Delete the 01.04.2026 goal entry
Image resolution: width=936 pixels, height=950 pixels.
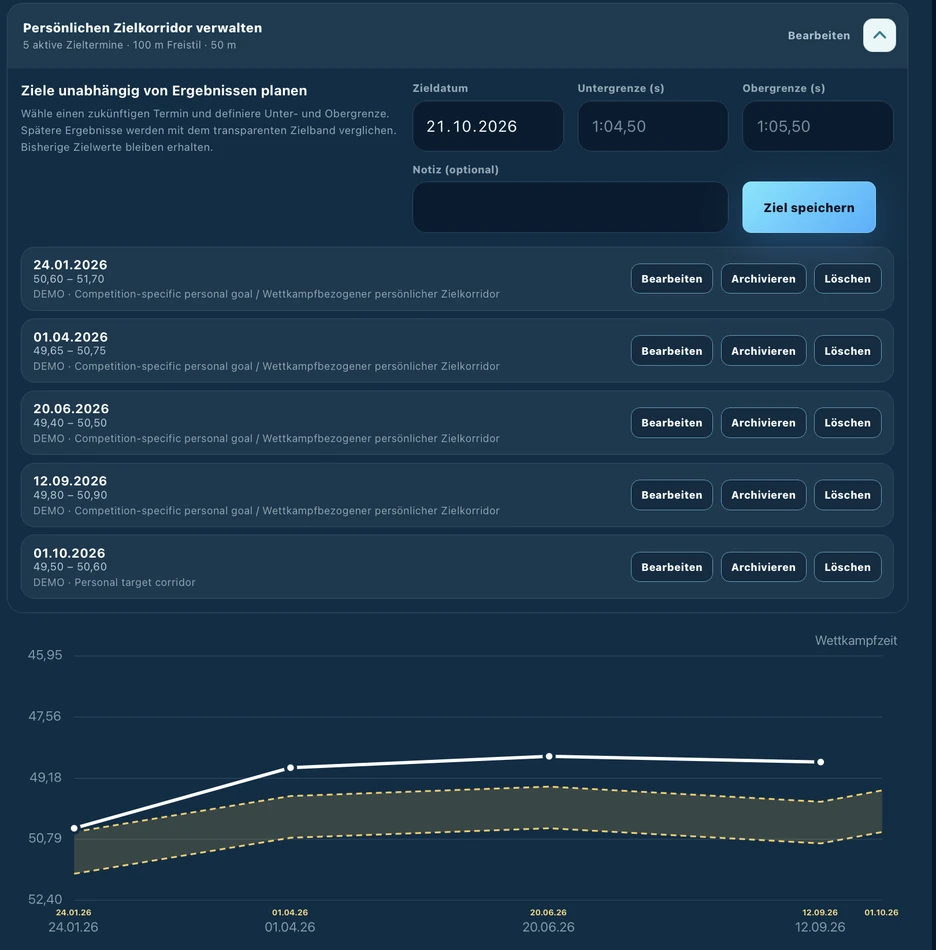[847, 351]
